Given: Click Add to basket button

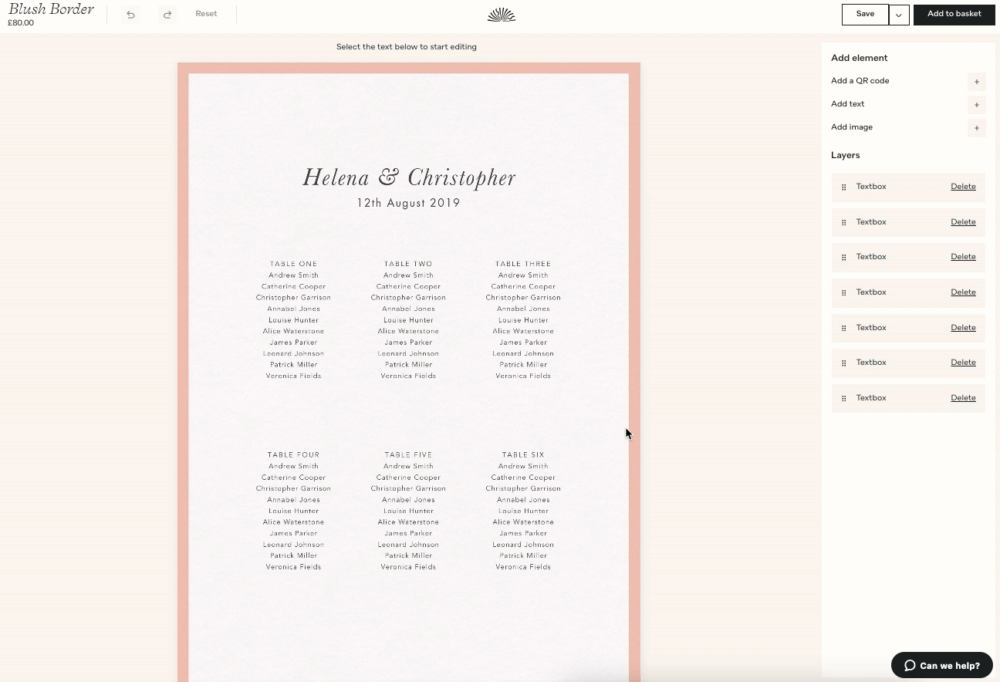Looking at the screenshot, I should 953,14.
